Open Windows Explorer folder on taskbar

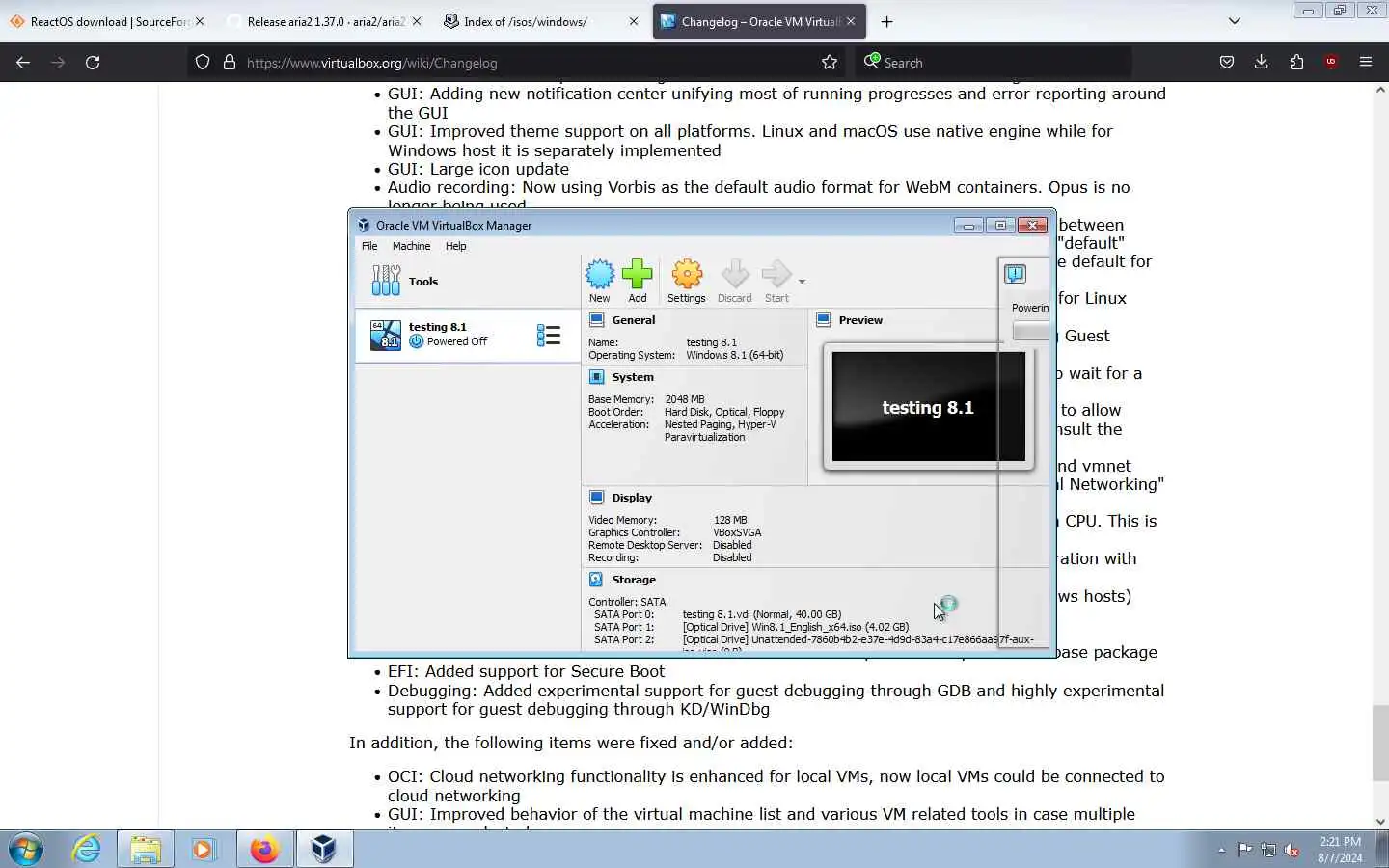coord(146,849)
